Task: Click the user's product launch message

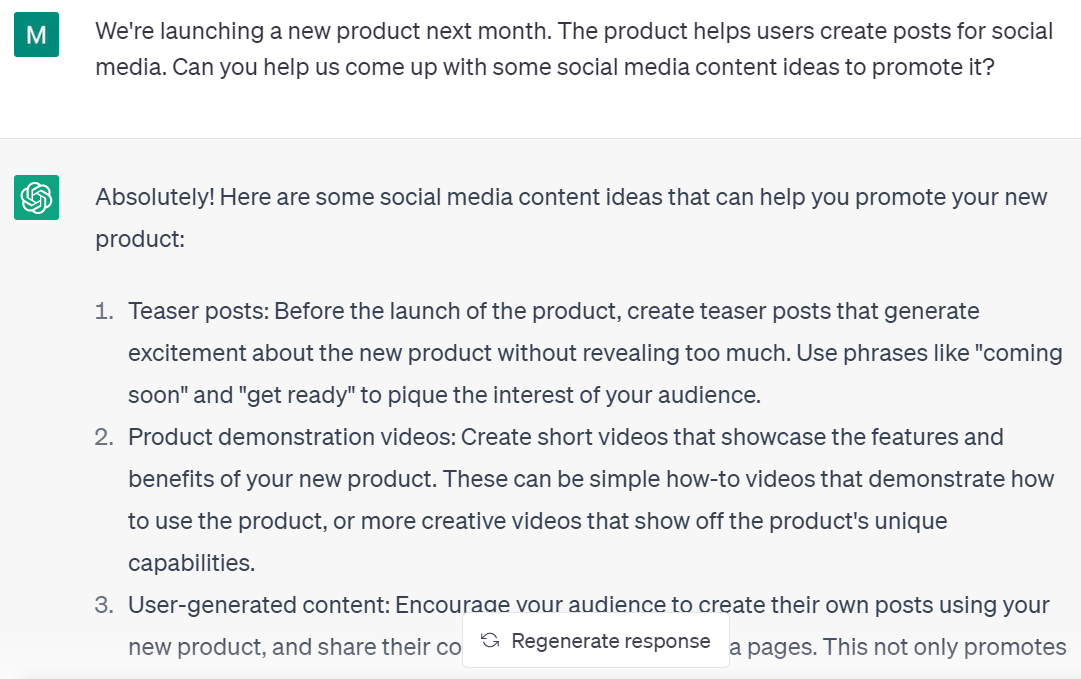Action: 573,51
